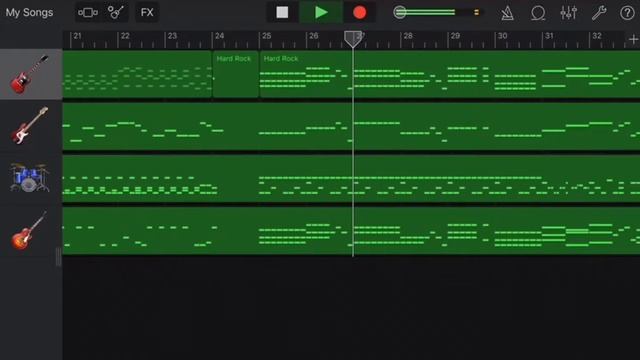
Task: Open the Loop Browser icon
Action: (x=538, y=13)
